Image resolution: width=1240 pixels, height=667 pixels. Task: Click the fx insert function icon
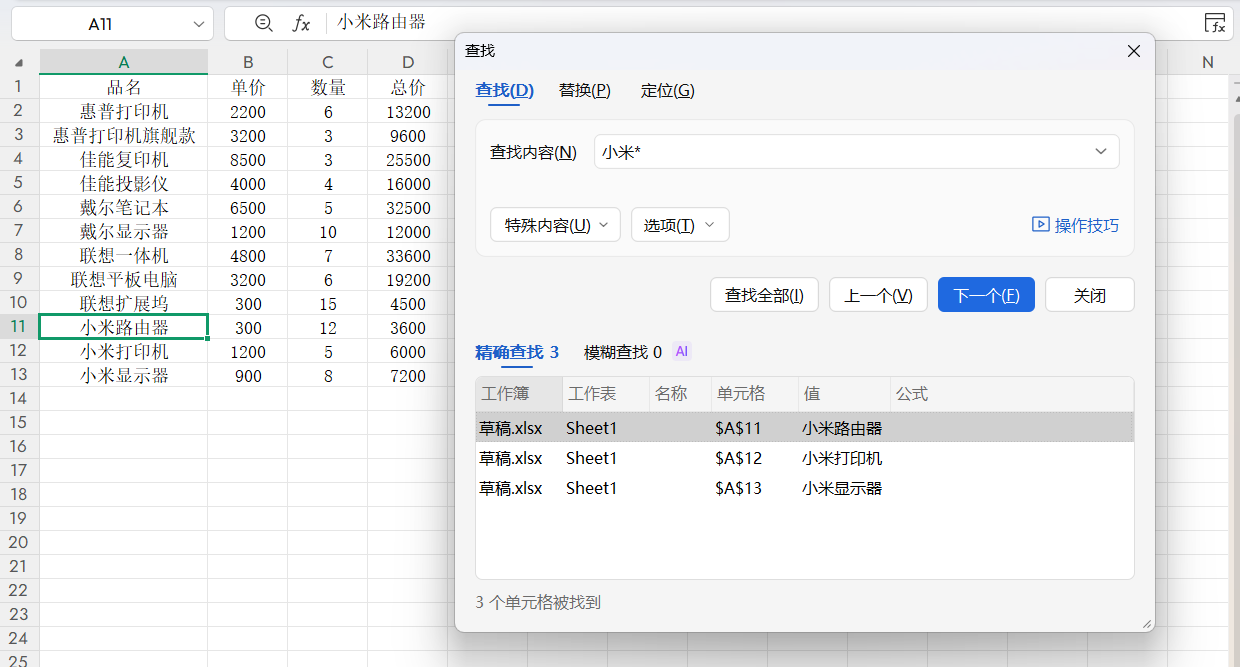[x=301, y=23]
